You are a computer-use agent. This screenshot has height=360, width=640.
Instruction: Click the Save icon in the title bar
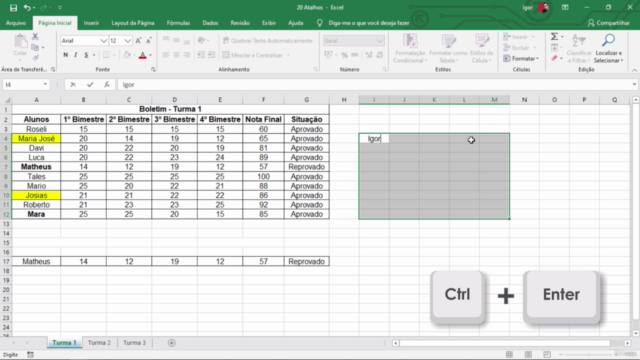click(13, 8)
